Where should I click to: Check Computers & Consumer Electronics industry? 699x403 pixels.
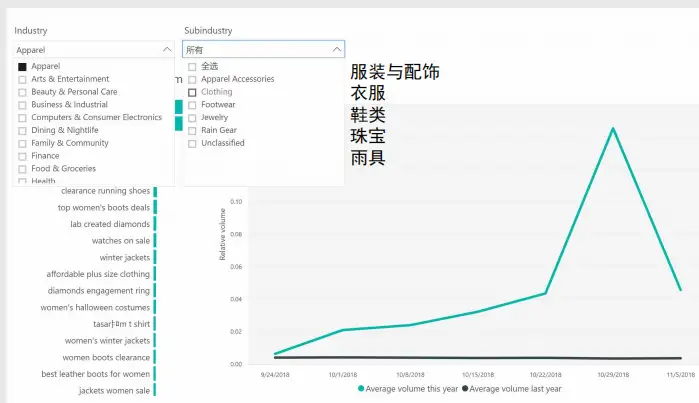coord(22,118)
